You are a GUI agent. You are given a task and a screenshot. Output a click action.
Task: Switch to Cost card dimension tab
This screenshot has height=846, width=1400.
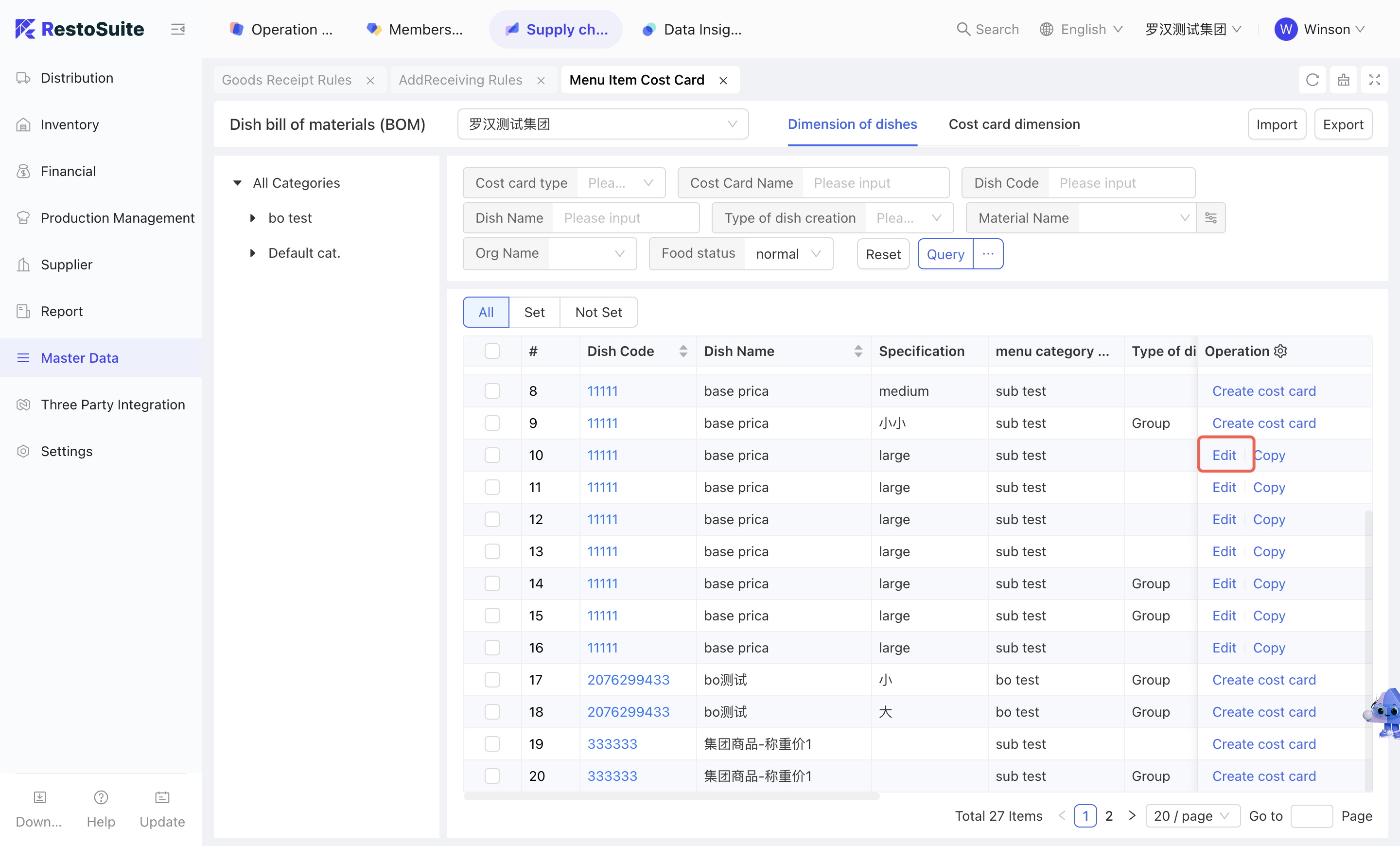(1014, 124)
